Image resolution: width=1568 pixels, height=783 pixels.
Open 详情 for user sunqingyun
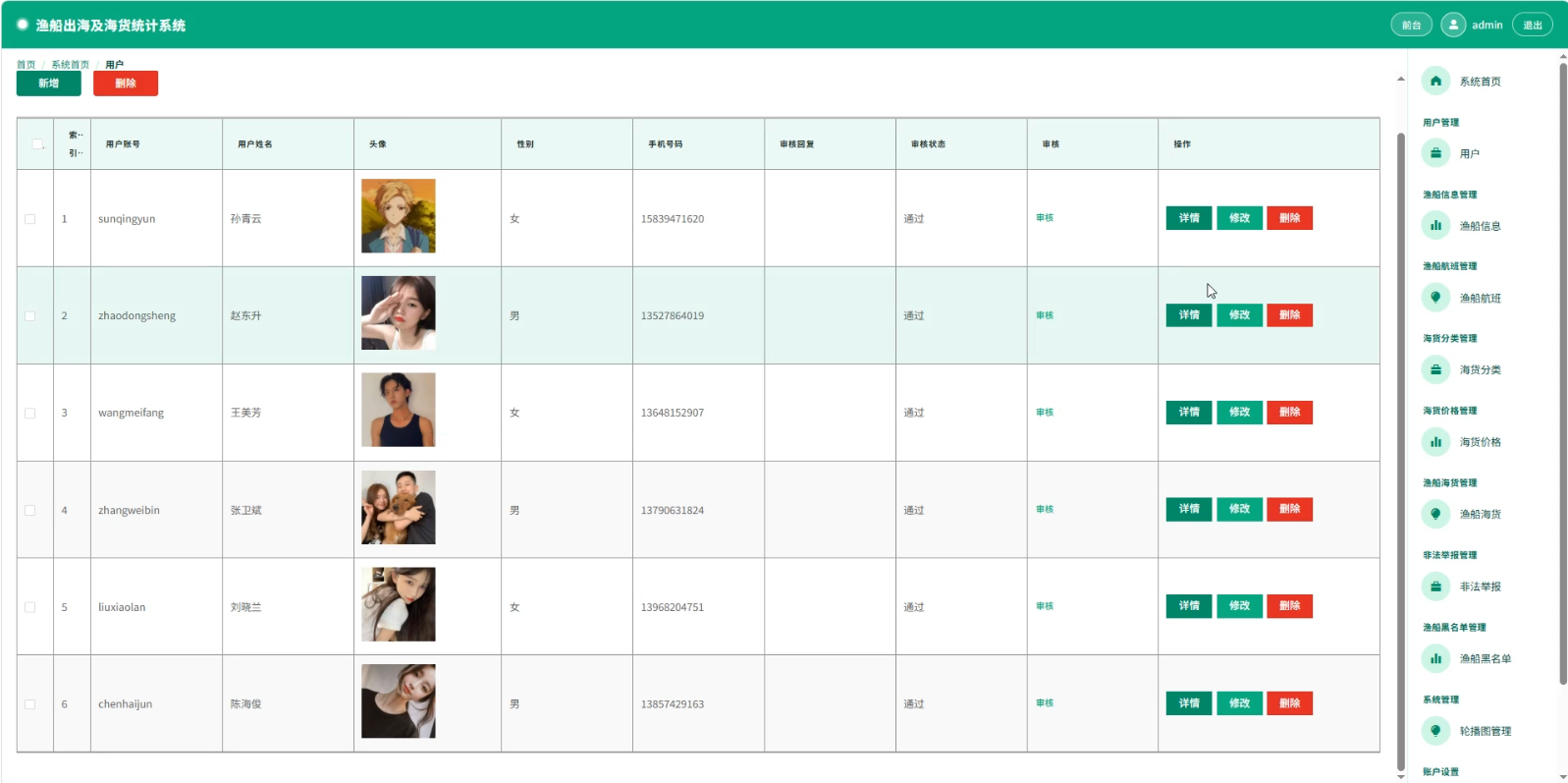tap(1189, 218)
